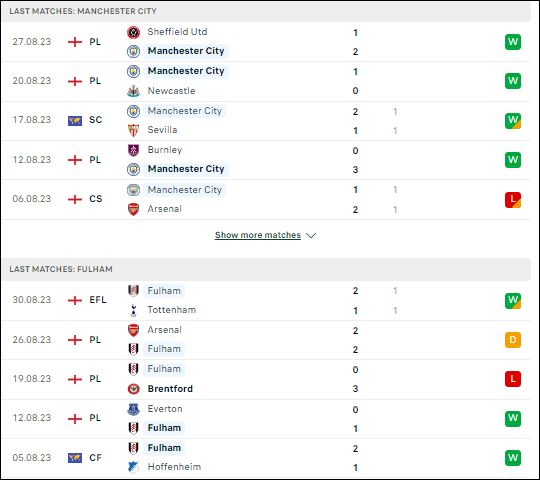This screenshot has height=480, width=540.
Task: Click the Tottenham club crest icon
Action: click(x=133, y=310)
